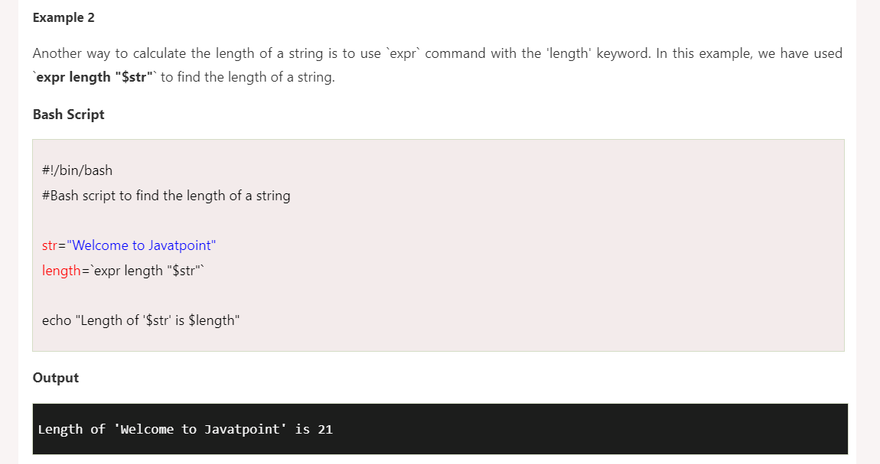This screenshot has width=880, height=464.
Task: Click the word echo in the script
Action: pyautogui.click(x=56, y=320)
